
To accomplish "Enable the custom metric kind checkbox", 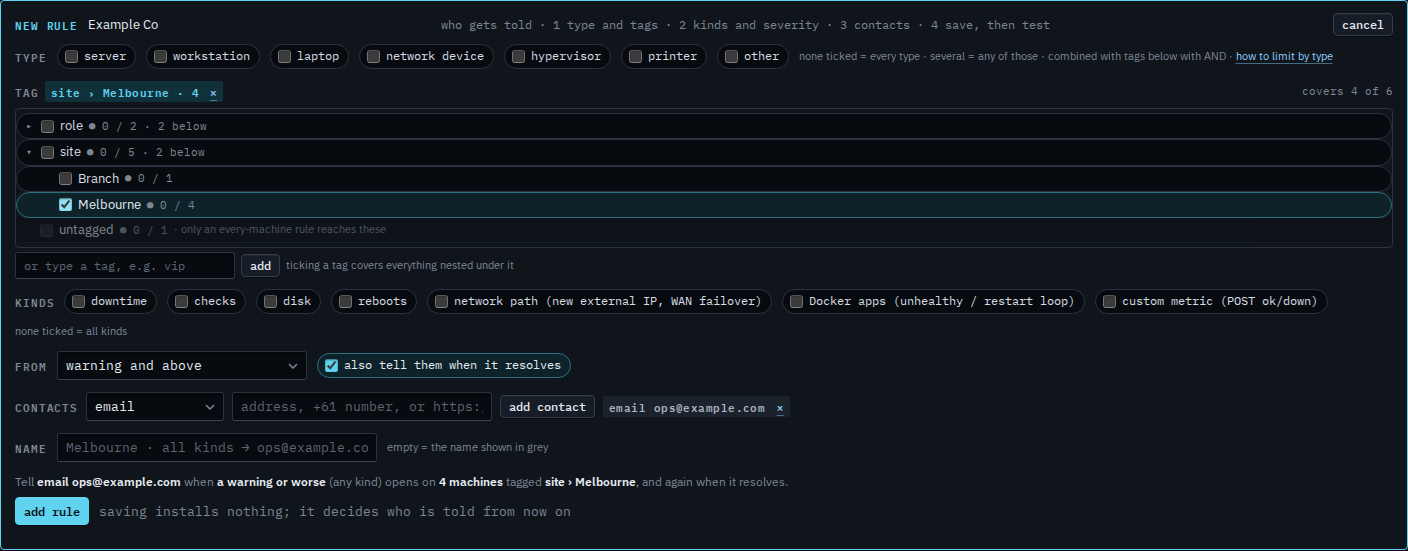I will click(x=1109, y=301).
